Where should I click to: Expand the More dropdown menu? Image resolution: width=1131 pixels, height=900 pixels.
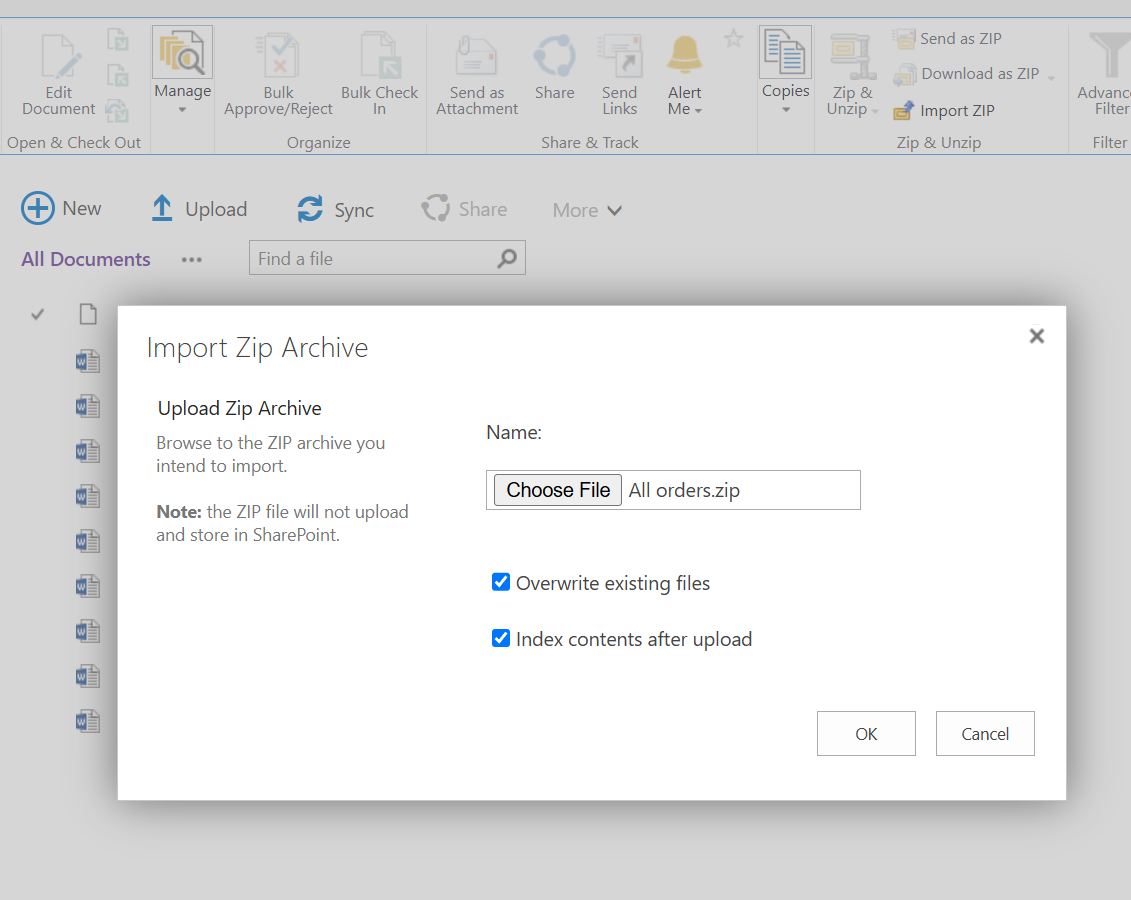(x=587, y=211)
